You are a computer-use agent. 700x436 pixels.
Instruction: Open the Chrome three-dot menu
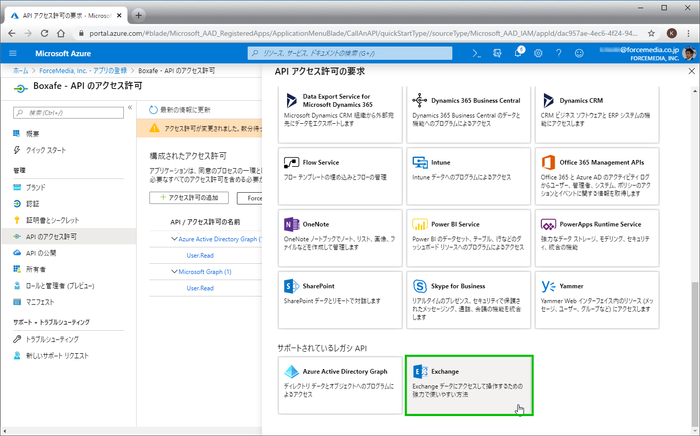click(689, 33)
